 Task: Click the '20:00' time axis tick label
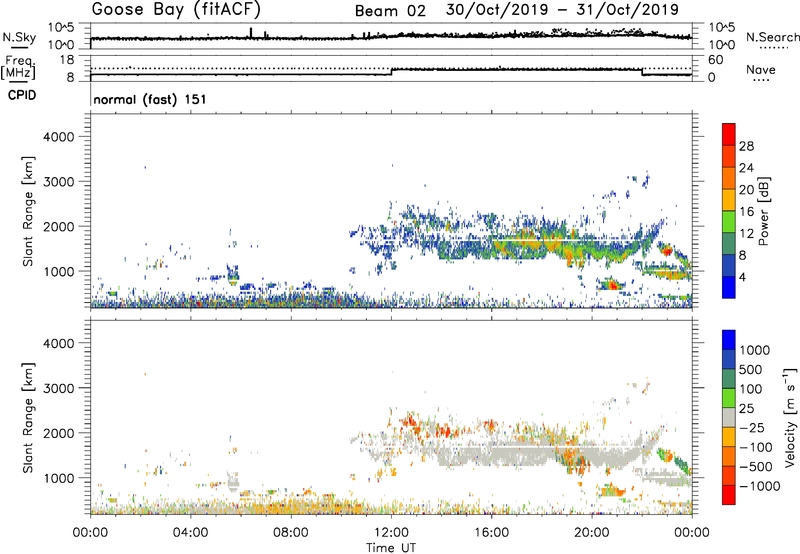[x=591, y=533]
